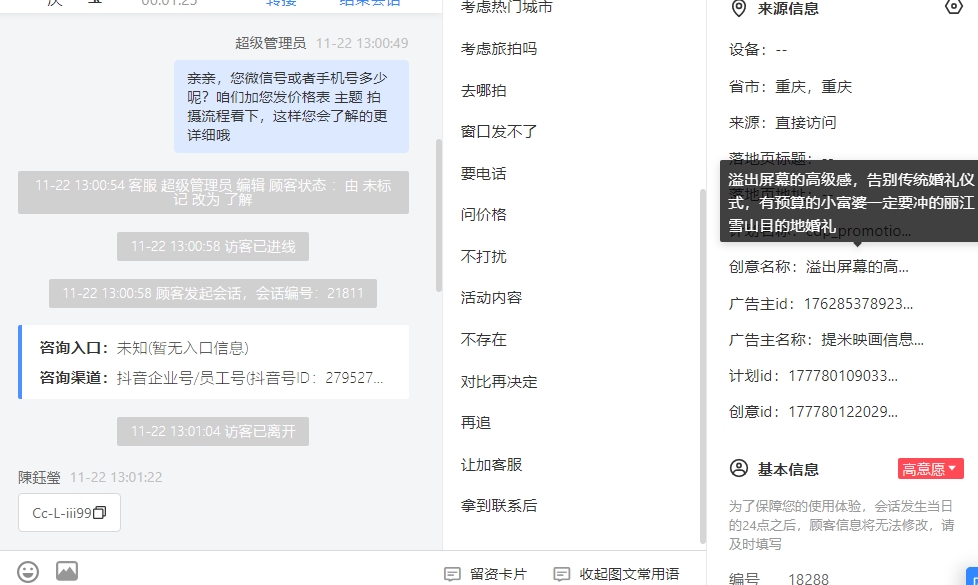
Task: Click the 咨询入口 未知 info line
Action: point(144,348)
